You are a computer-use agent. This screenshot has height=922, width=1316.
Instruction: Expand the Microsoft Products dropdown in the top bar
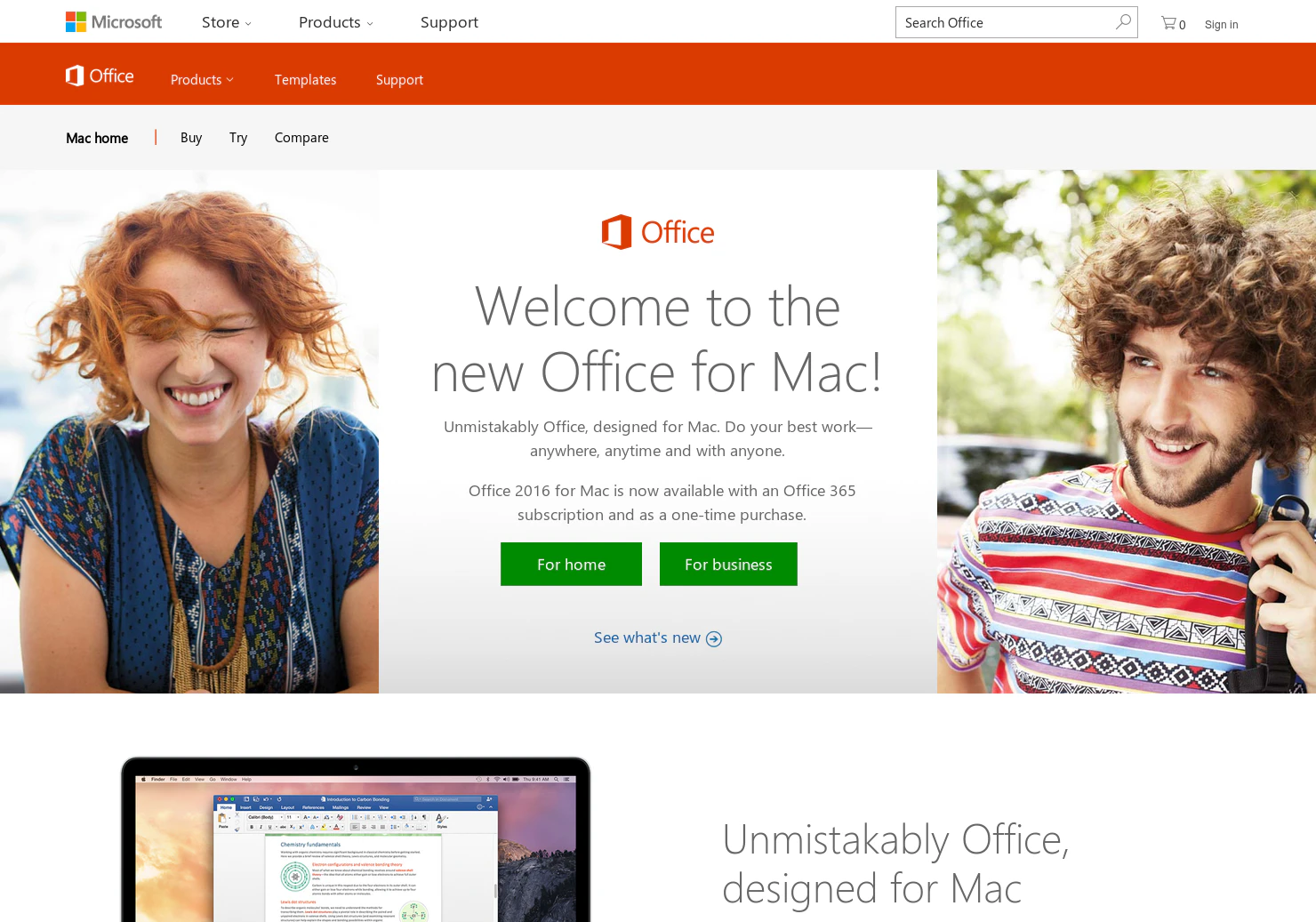336,22
